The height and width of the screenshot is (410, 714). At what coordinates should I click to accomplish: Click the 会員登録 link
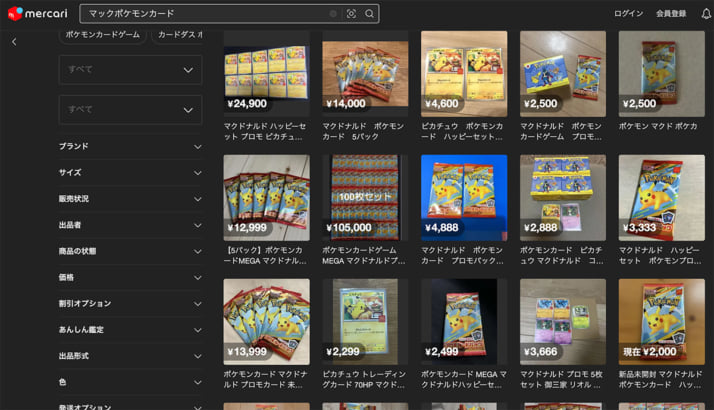coord(671,14)
